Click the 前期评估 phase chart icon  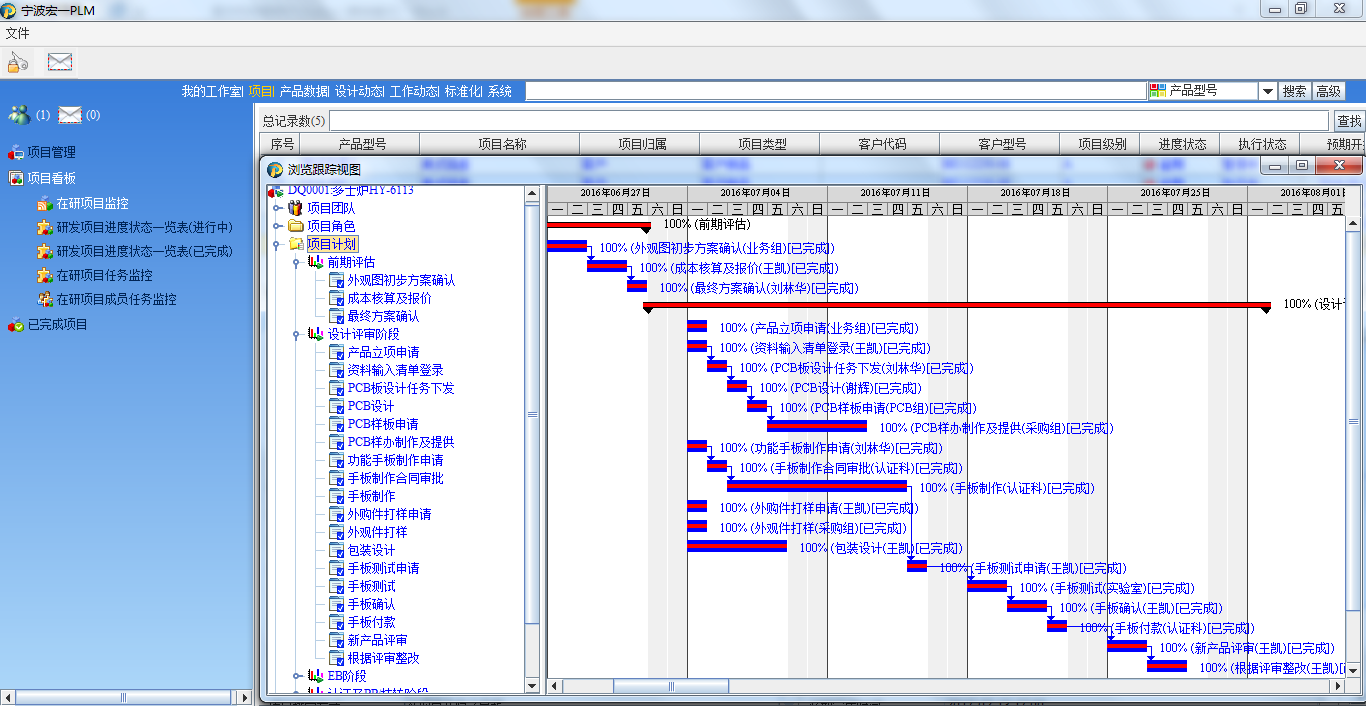pyautogui.click(x=315, y=262)
